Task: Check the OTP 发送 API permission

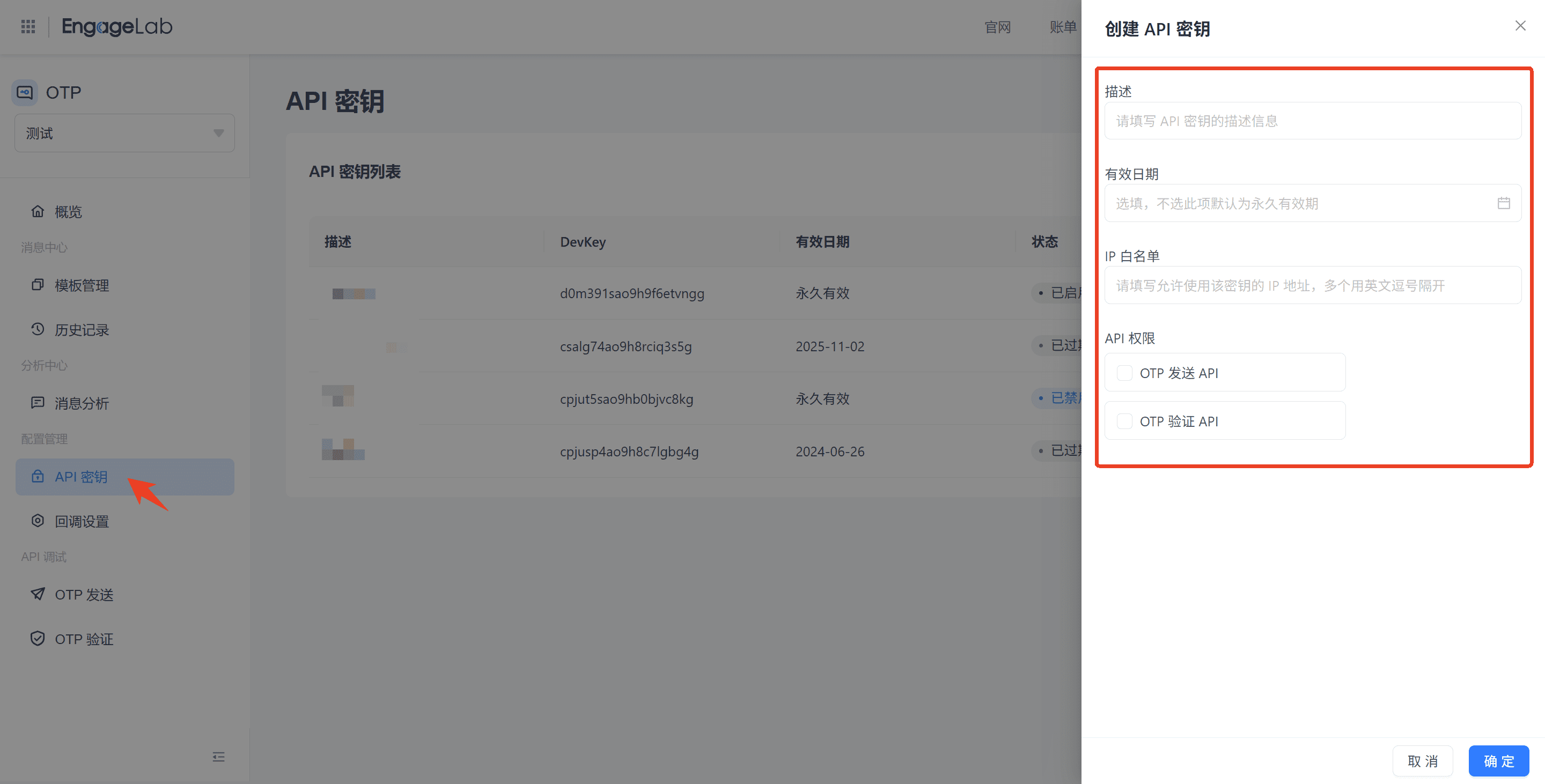Action: 1124,373
